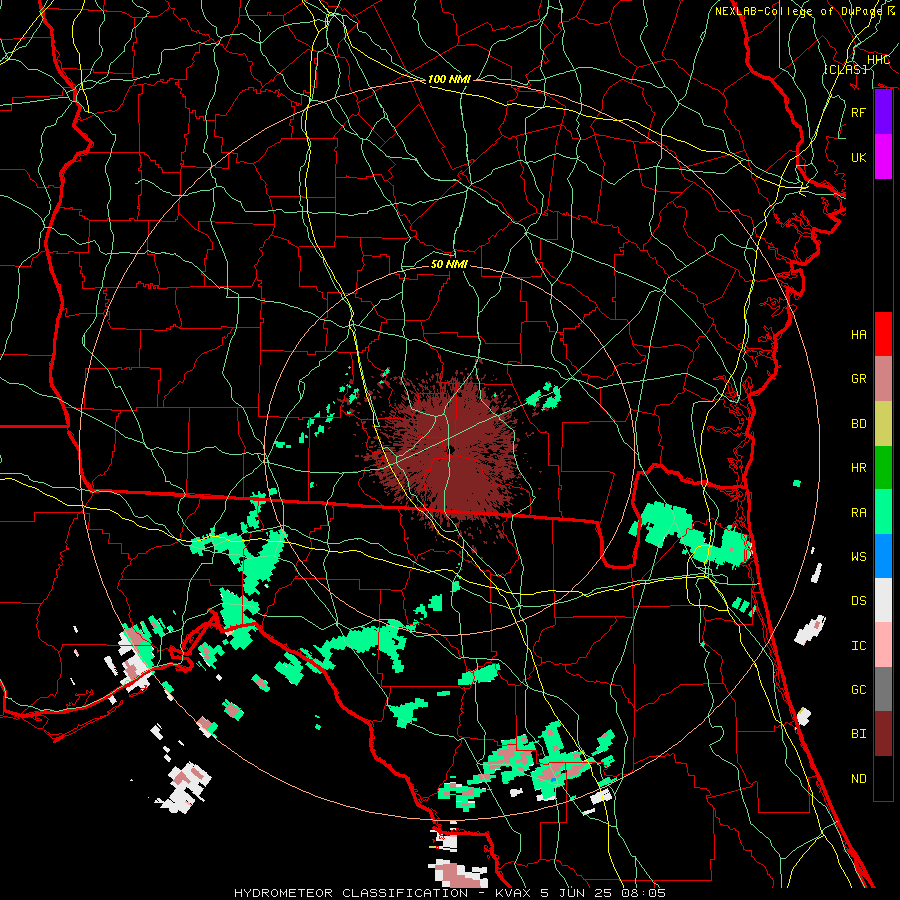Select the BI legend label
This screenshot has height=900, width=900.
pos(859,734)
